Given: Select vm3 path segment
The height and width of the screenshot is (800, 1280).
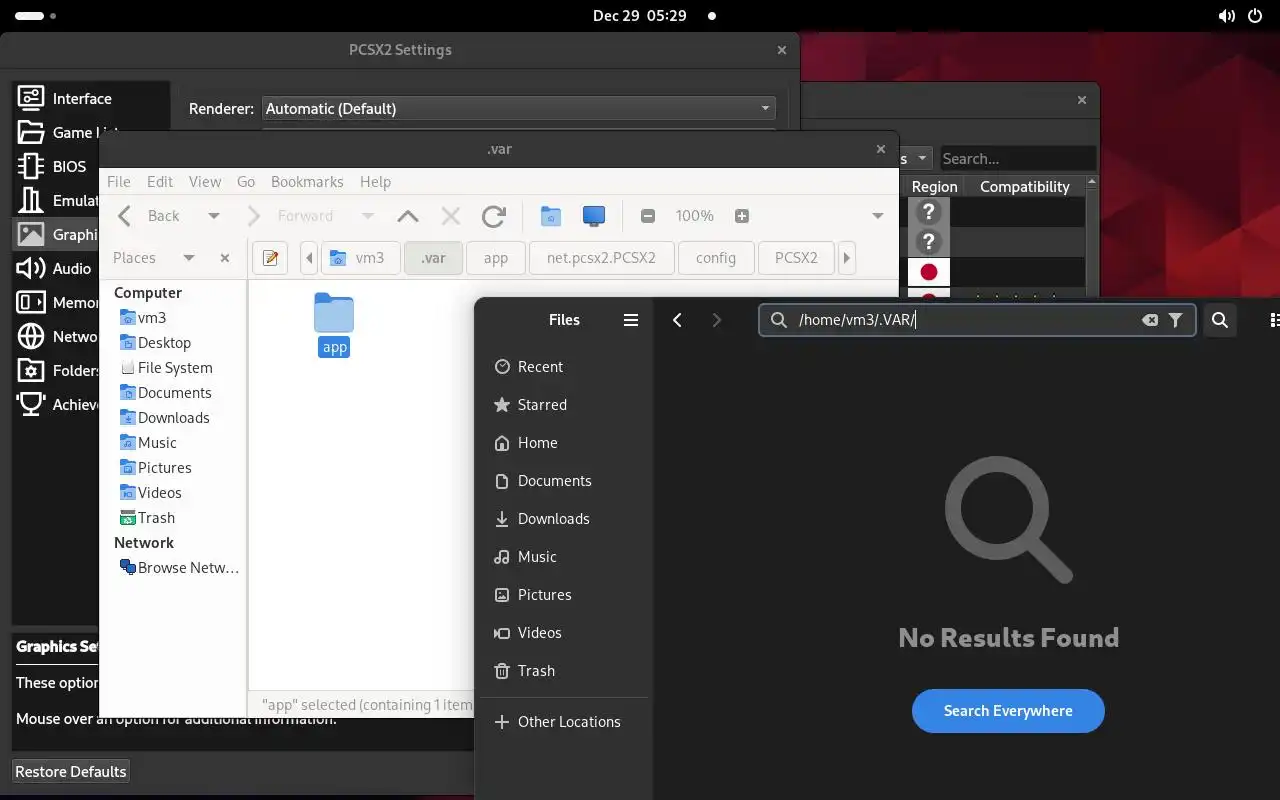Looking at the screenshot, I should (358, 258).
